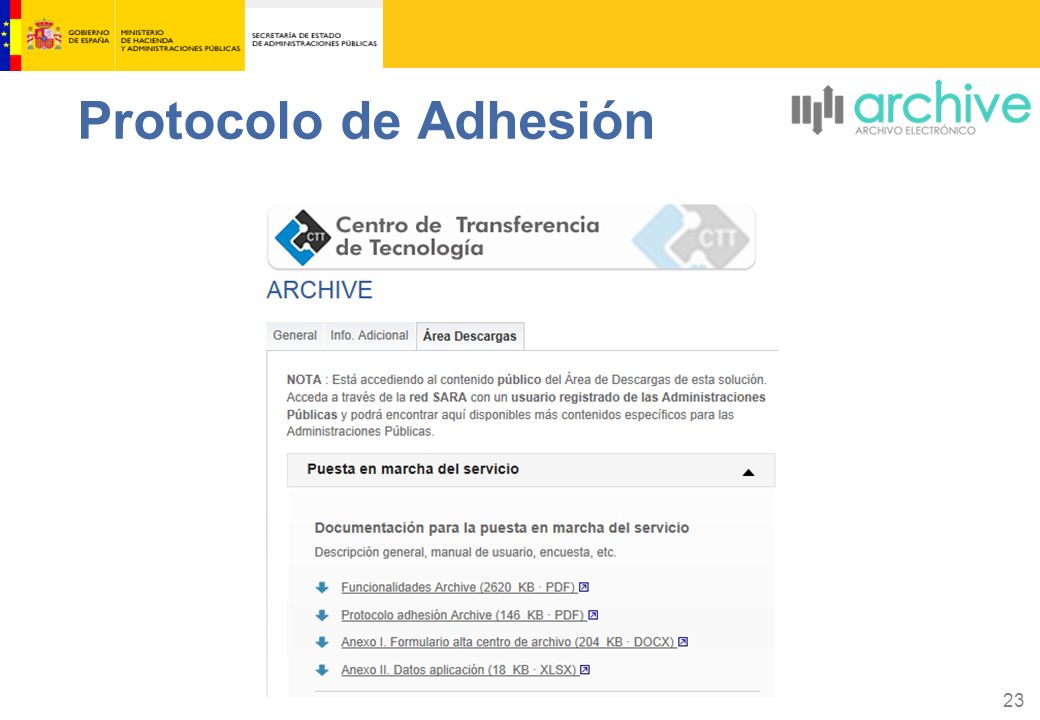
Task: Open the Funcionalidades Archive PDF link
Action: tap(458, 587)
